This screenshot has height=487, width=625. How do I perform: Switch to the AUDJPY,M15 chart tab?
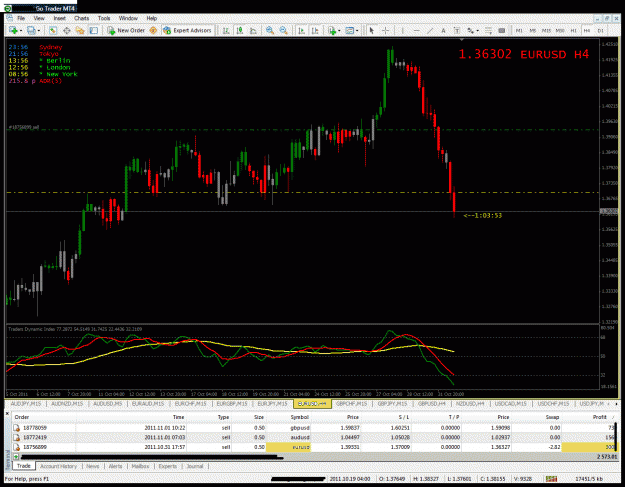pyautogui.click(x=26, y=404)
